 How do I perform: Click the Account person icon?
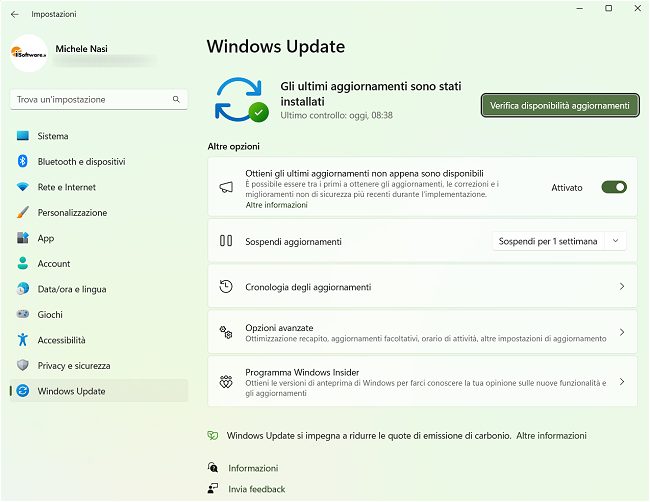pos(23,263)
